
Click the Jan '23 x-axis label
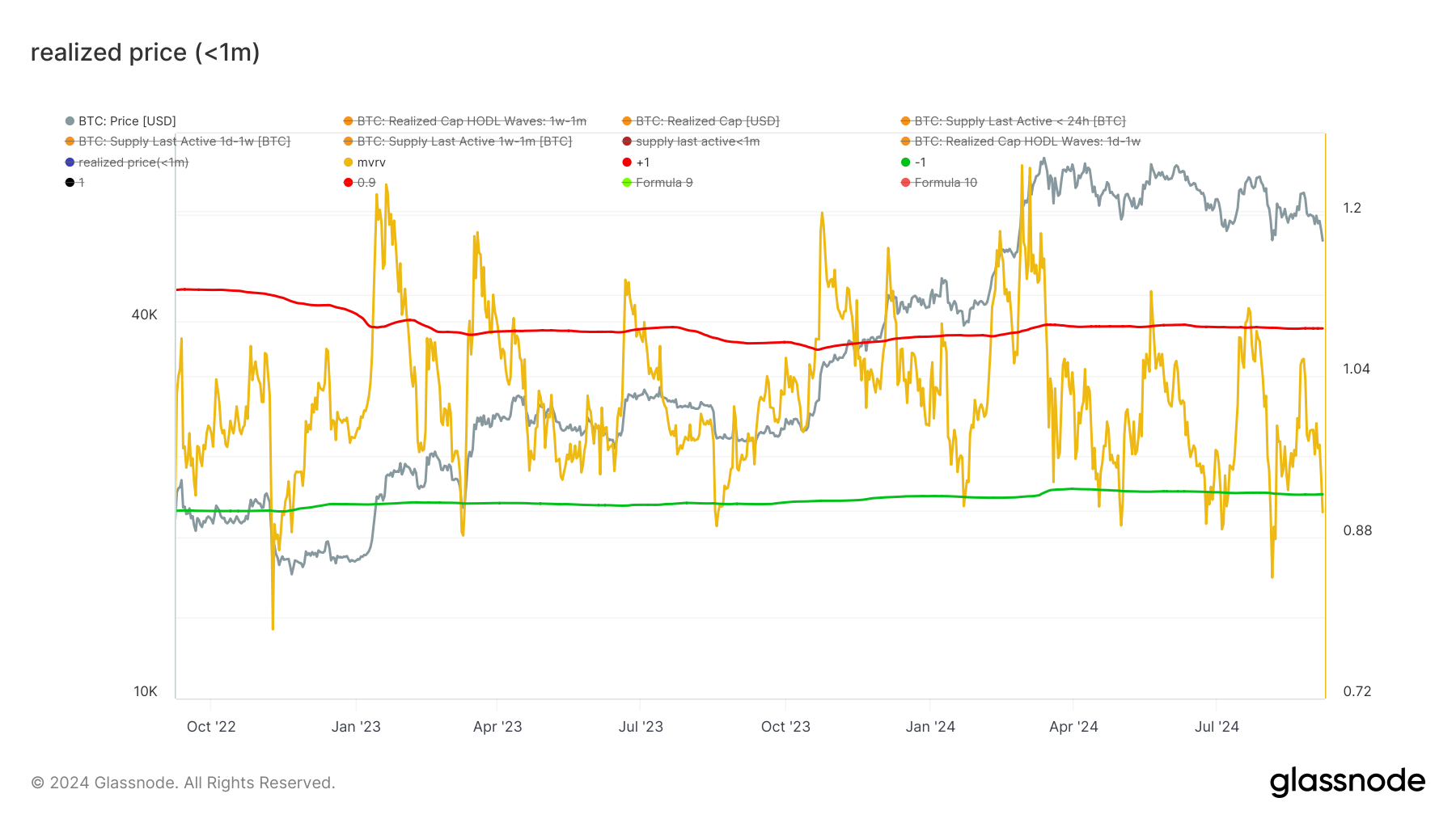tap(356, 727)
